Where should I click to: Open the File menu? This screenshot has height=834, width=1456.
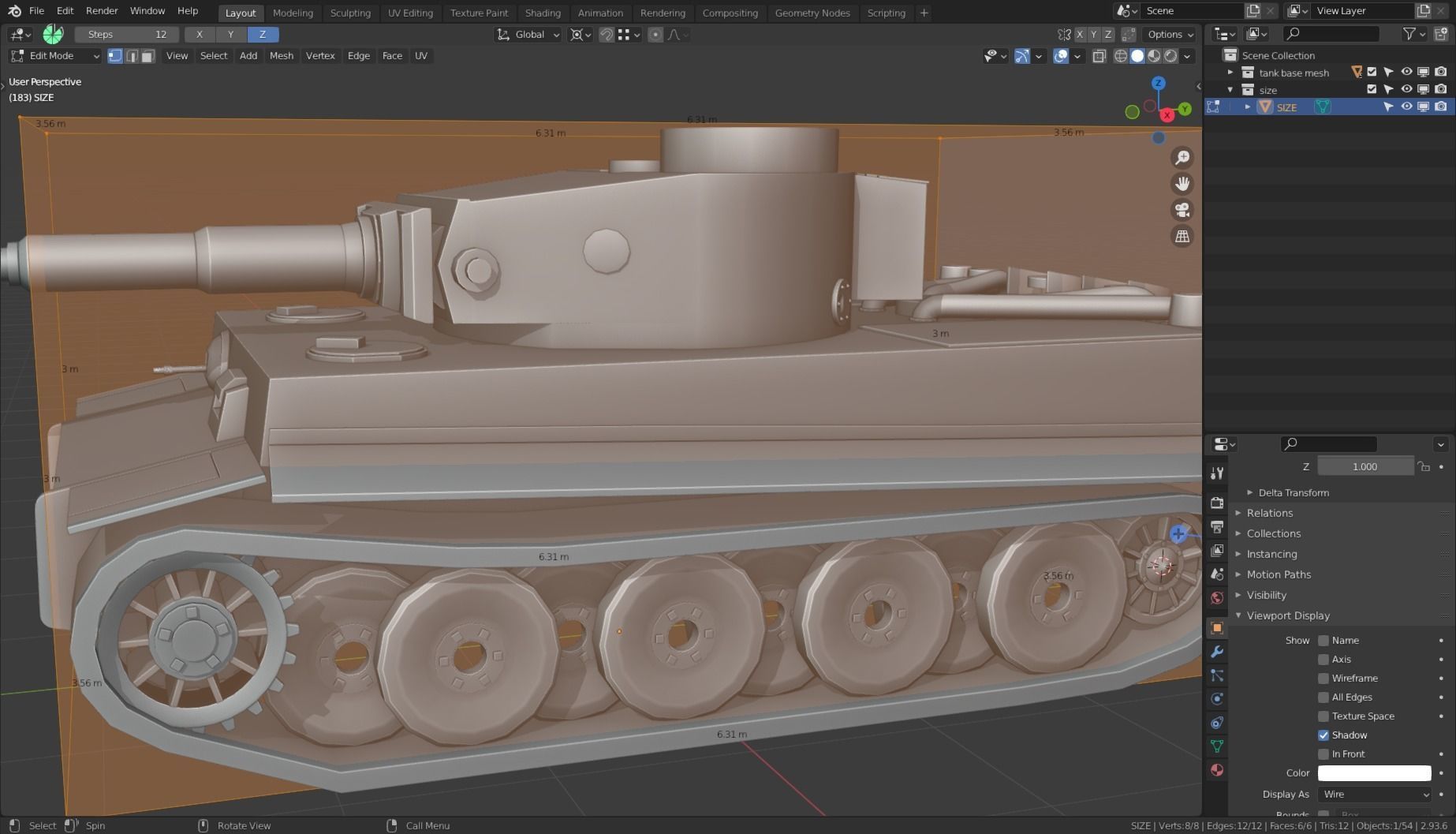(36, 11)
